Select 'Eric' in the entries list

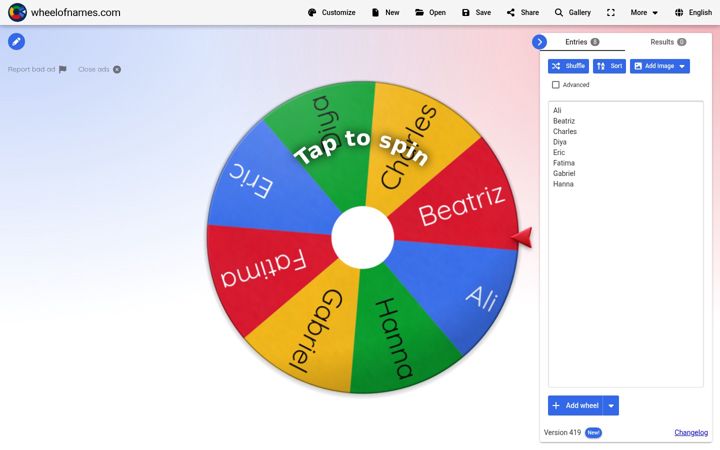tap(559, 152)
